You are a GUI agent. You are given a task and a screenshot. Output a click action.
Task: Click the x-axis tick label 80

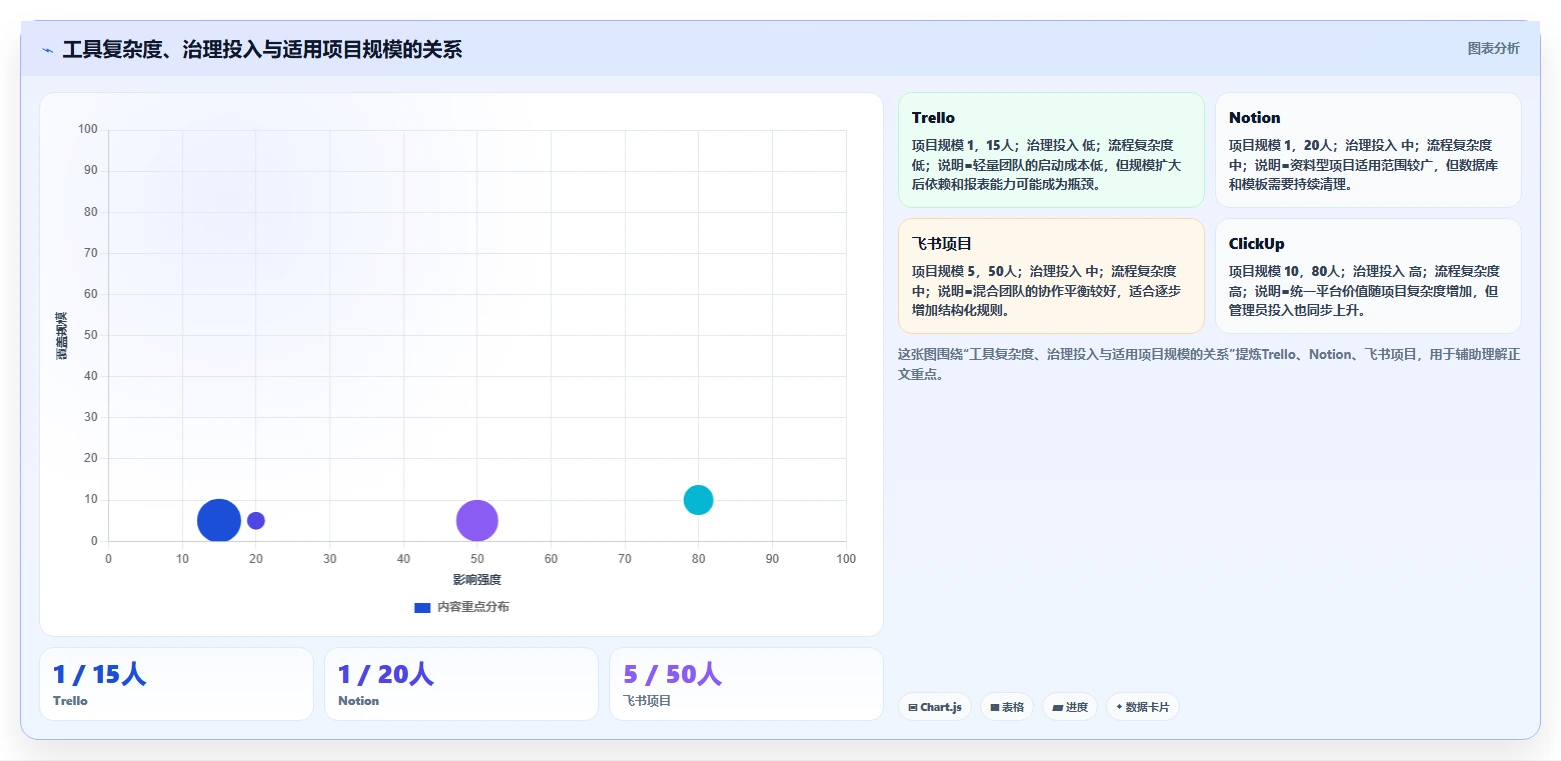coord(698,559)
